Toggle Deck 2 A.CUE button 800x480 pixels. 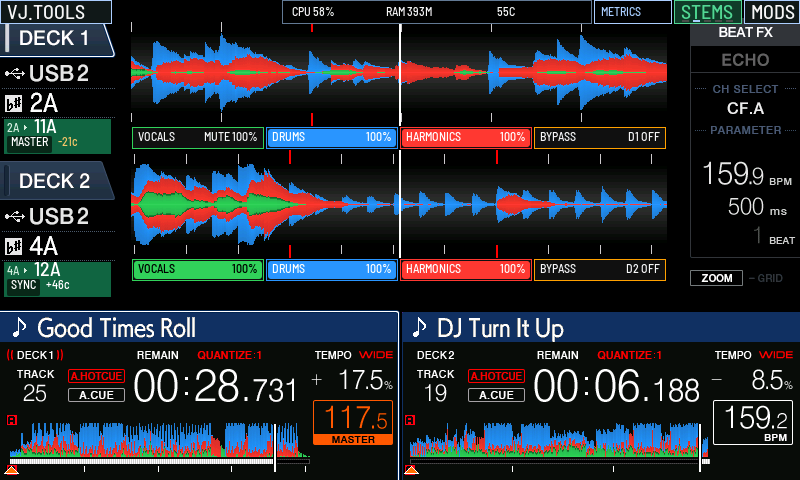(x=496, y=395)
